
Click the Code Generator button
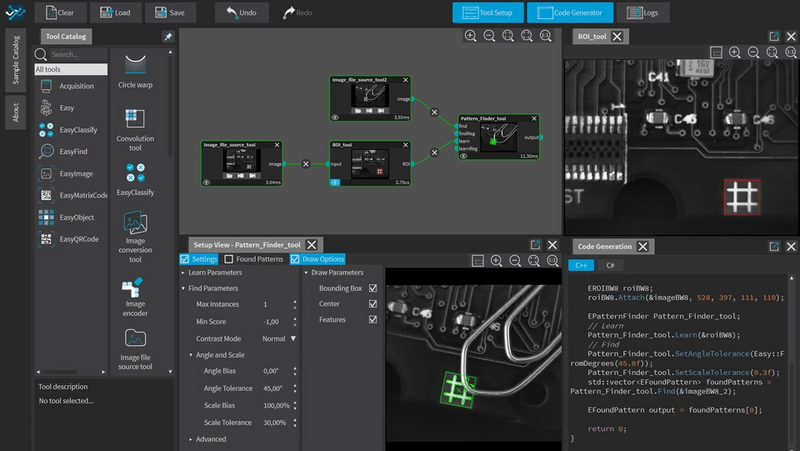click(x=569, y=13)
